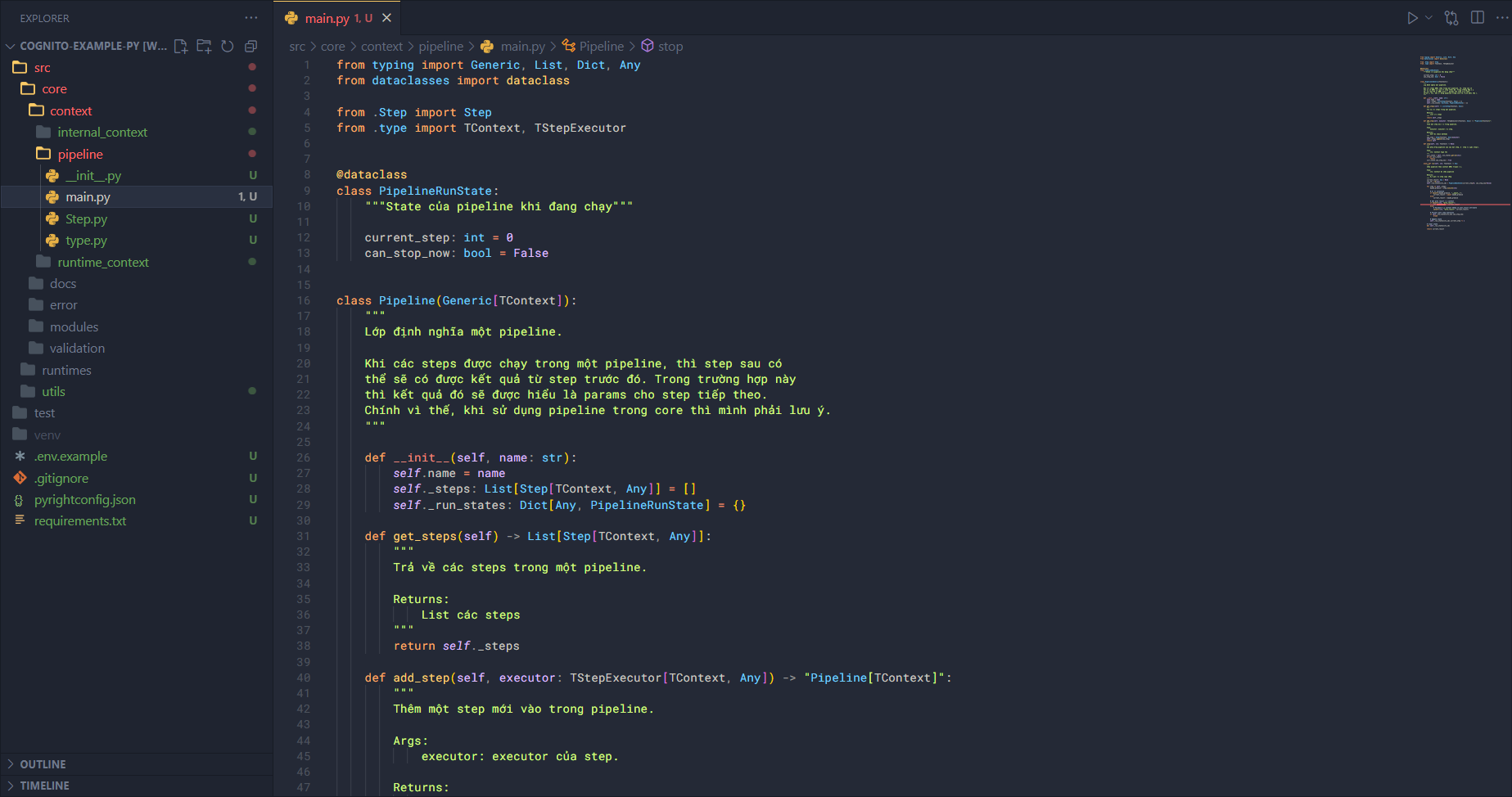The image size is (1512, 797).
Task: Collapse all folders in Explorer
Action: pyautogui.click(x=251, y=47)
